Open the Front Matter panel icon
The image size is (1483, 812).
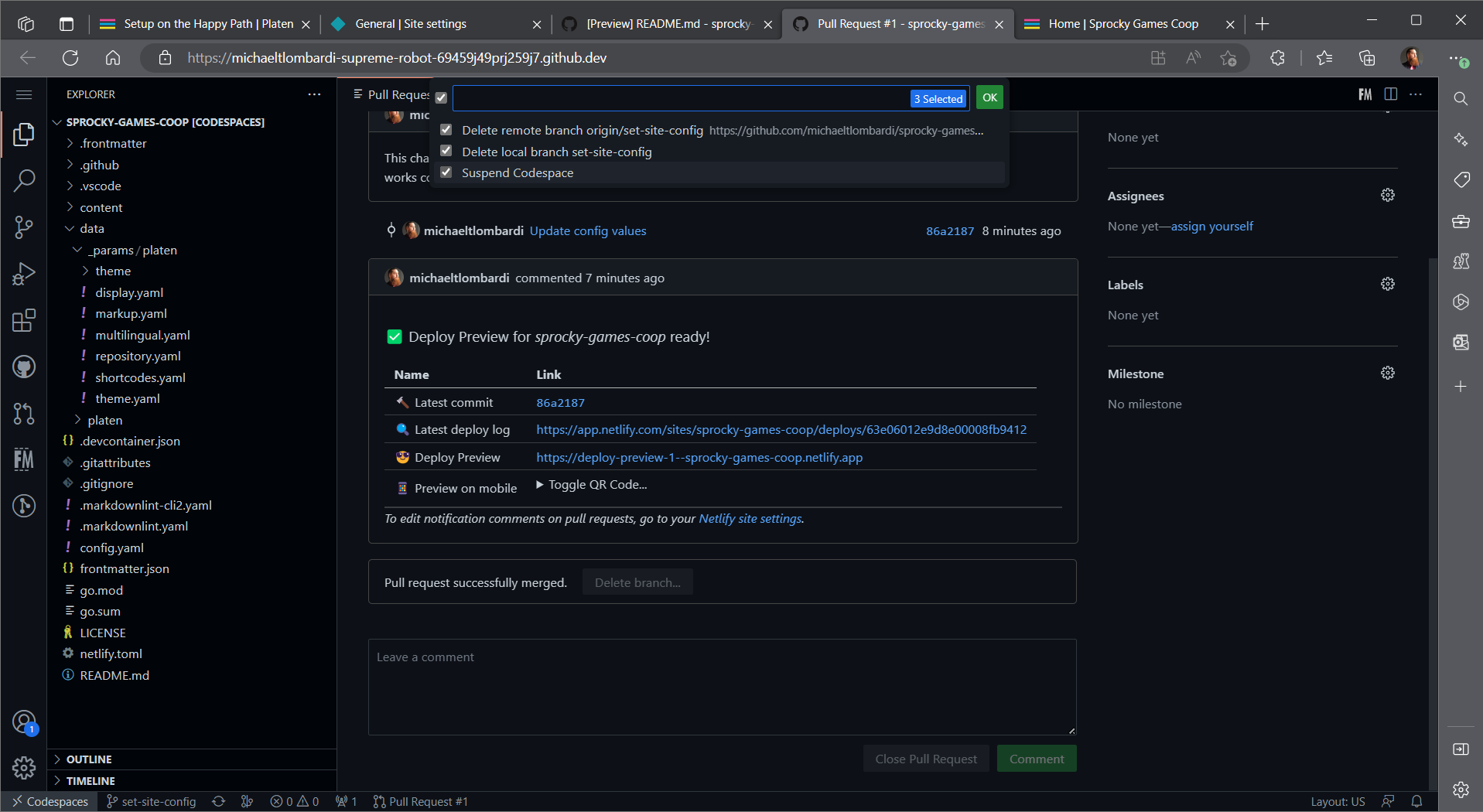[24, 459]
